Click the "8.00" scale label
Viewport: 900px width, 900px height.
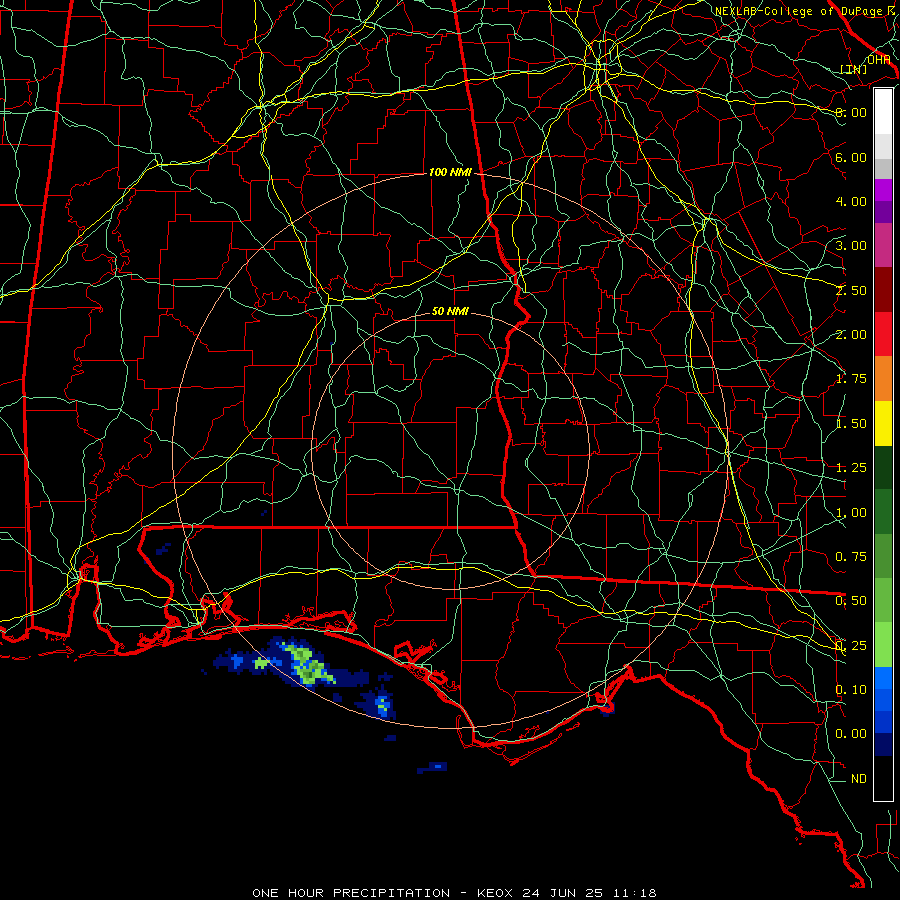tap(851, 112)
